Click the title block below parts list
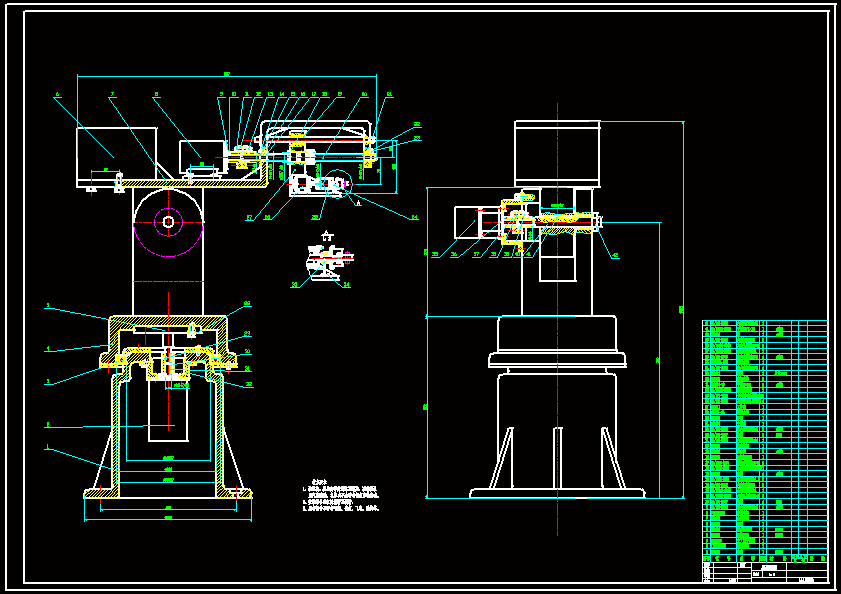Image resolution: width=841 pixels, height=594 pixels. click(765, 571)
